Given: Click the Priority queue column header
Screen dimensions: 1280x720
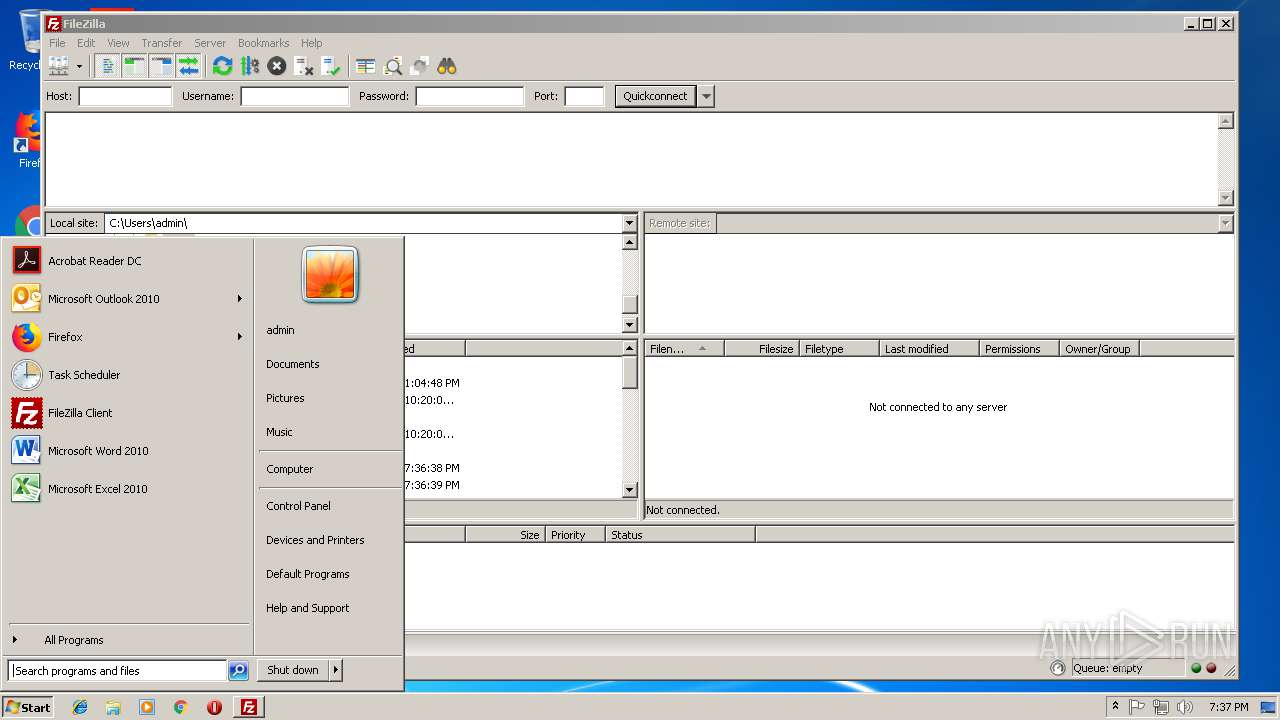Looking at the screenshot, I should click(x=575, y=535).
